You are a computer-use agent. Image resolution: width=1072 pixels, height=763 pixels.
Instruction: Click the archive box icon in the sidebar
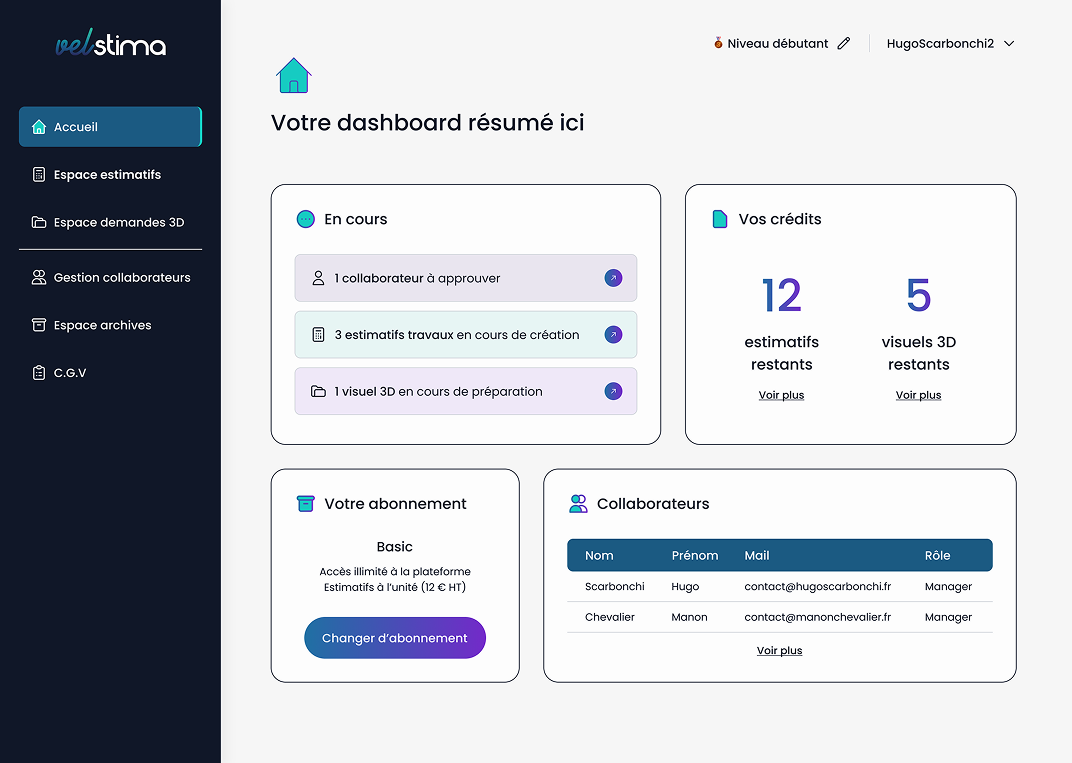[39, 325]
